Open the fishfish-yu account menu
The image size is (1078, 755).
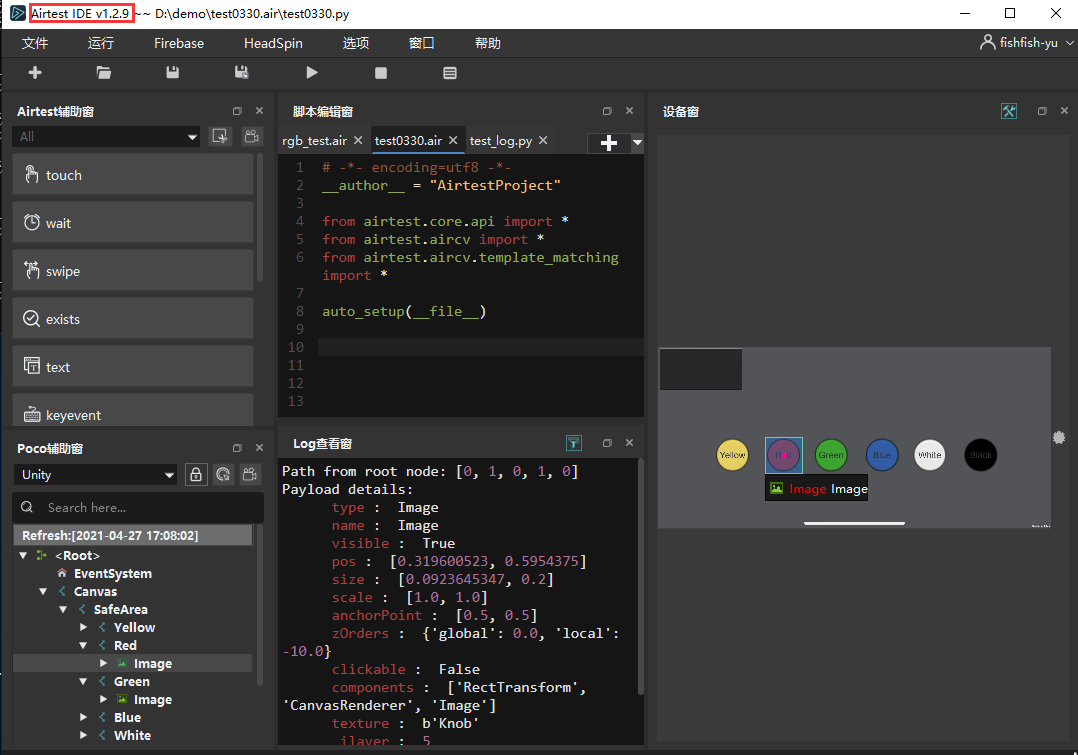(1026, 43)
